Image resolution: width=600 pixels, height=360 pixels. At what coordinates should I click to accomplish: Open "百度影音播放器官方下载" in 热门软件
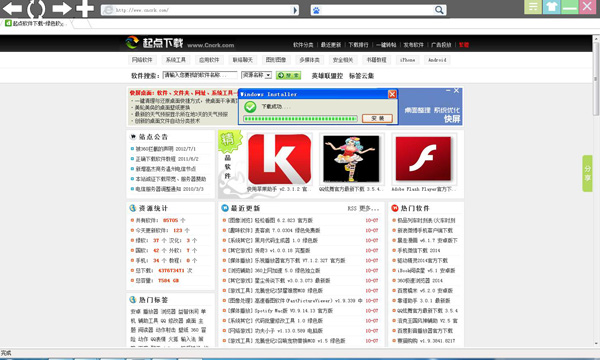pyautogui.click(x=425, y=331)
